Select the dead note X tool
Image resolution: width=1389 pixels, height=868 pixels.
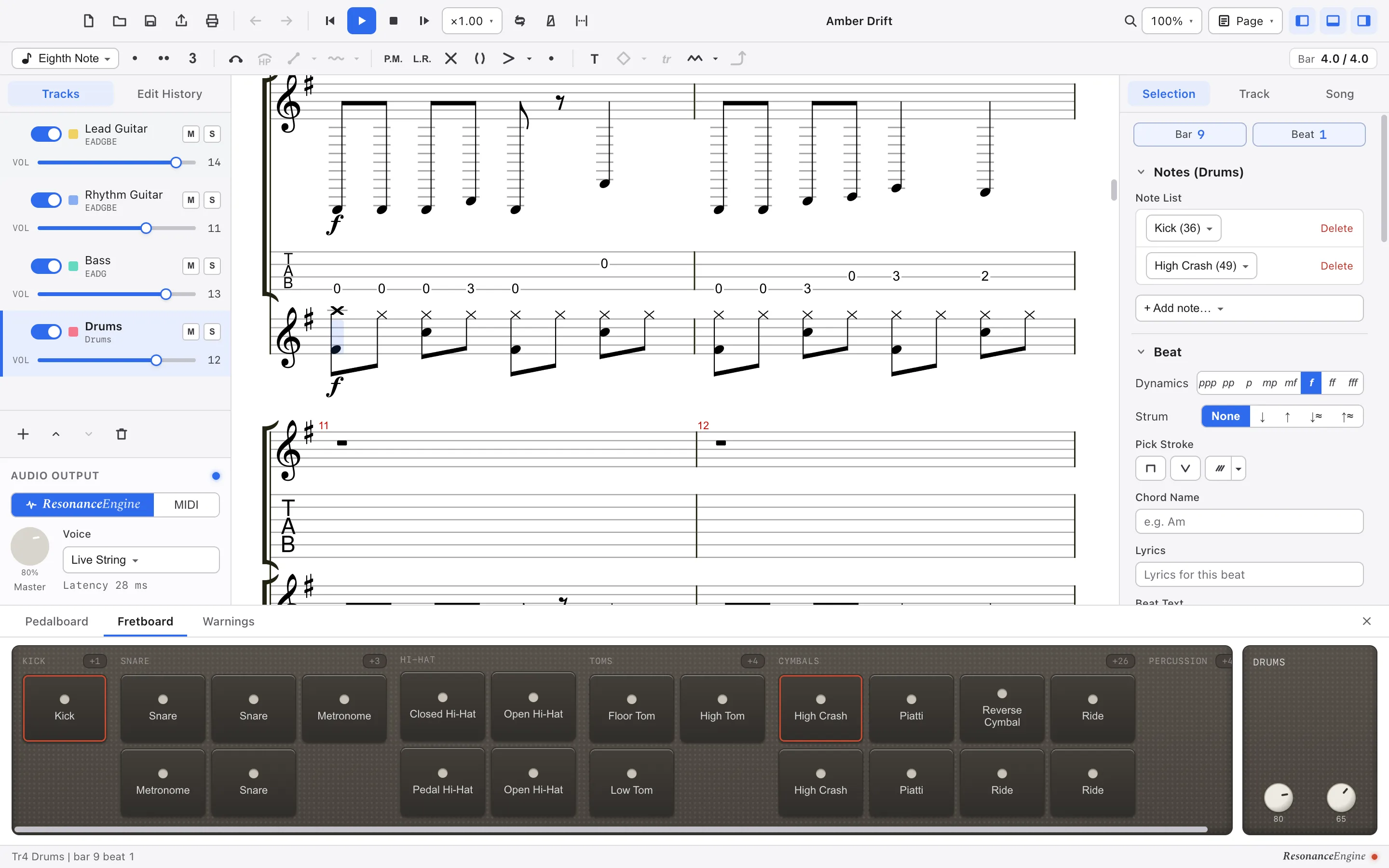tap(451, 58)
